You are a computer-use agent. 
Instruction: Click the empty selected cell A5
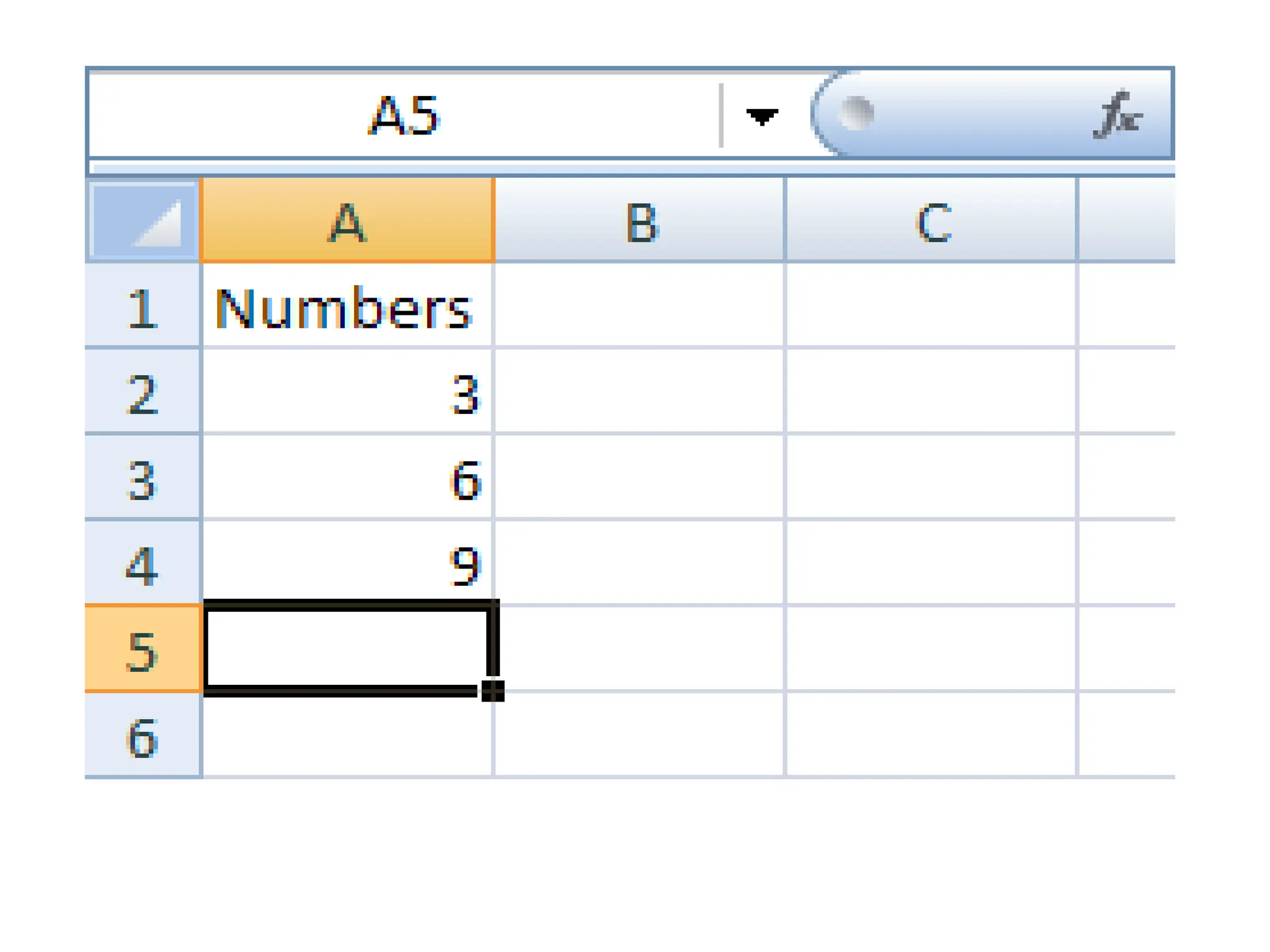point(347,648)
